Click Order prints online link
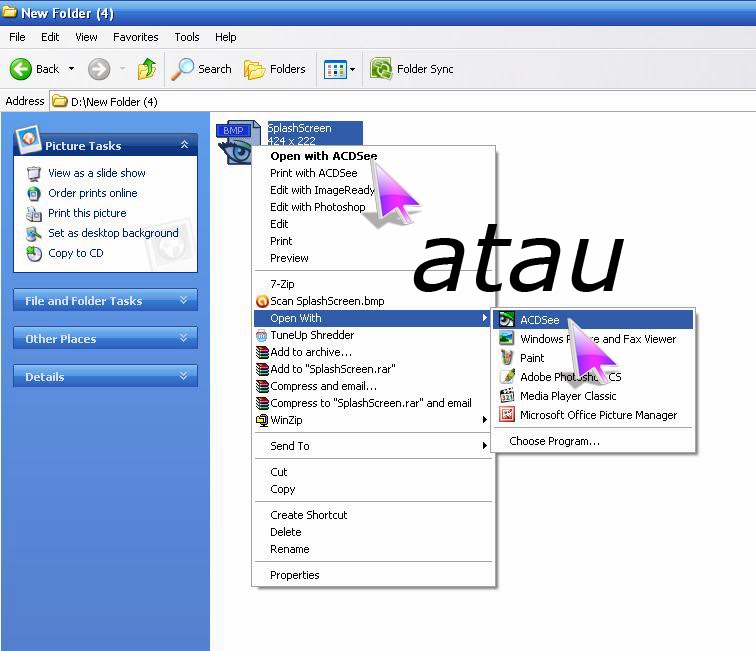Screen dimensions: 756x651 pos(93,193)
